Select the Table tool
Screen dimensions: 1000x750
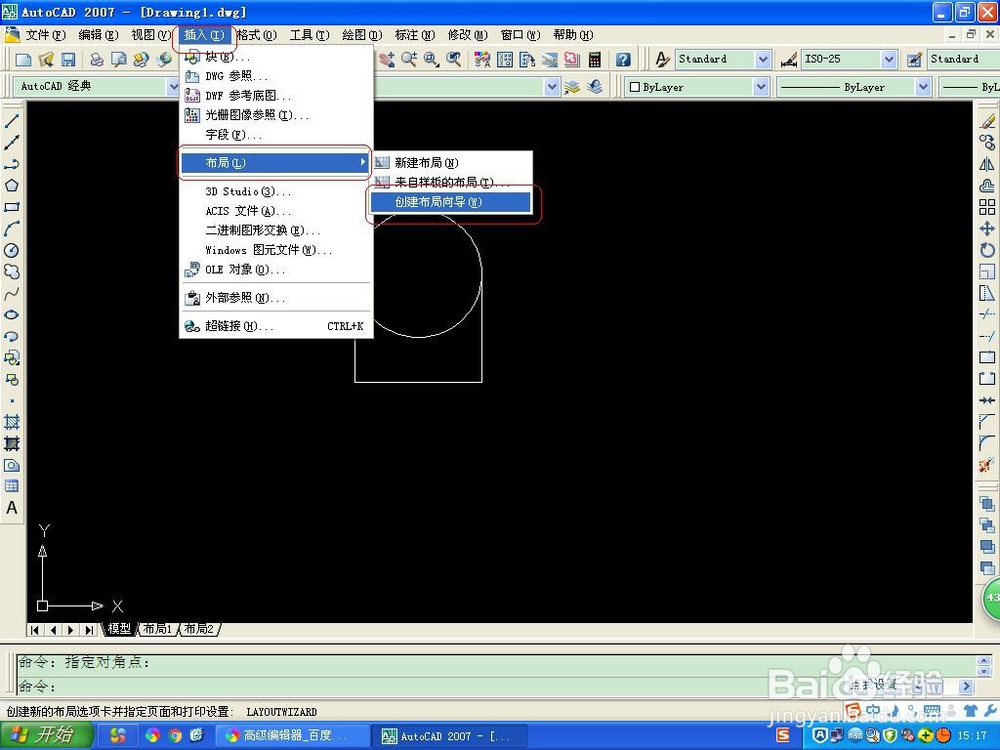11,487
